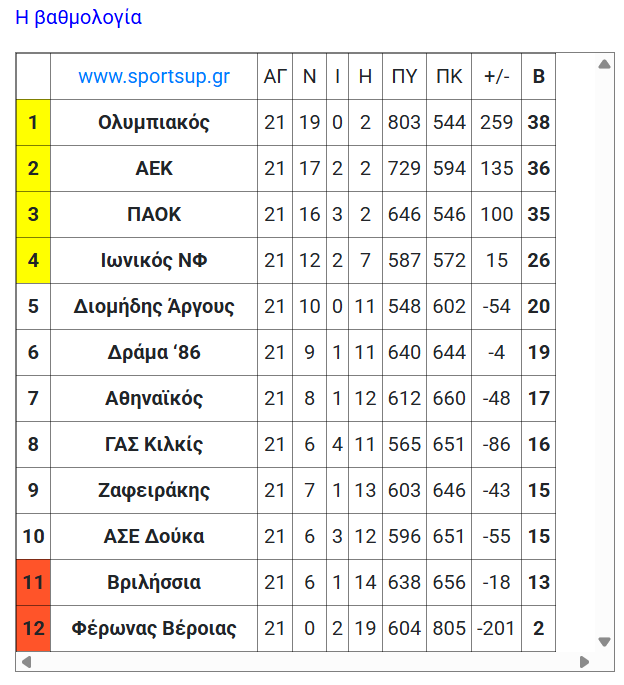Click the horizontal scrollbar left arrow

coord(26,662)
